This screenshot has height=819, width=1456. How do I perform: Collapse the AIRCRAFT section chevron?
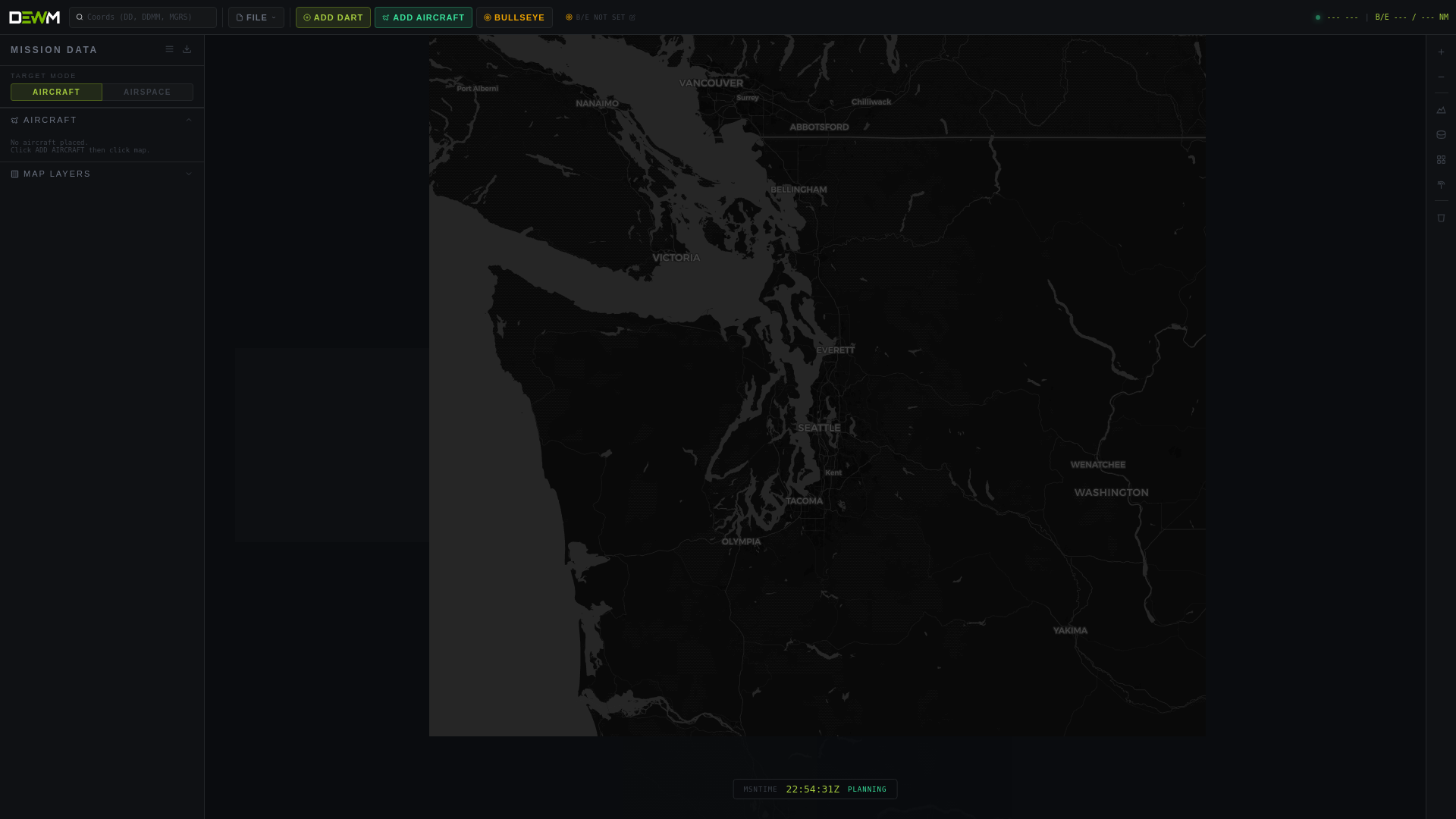(x=189, y=120)
